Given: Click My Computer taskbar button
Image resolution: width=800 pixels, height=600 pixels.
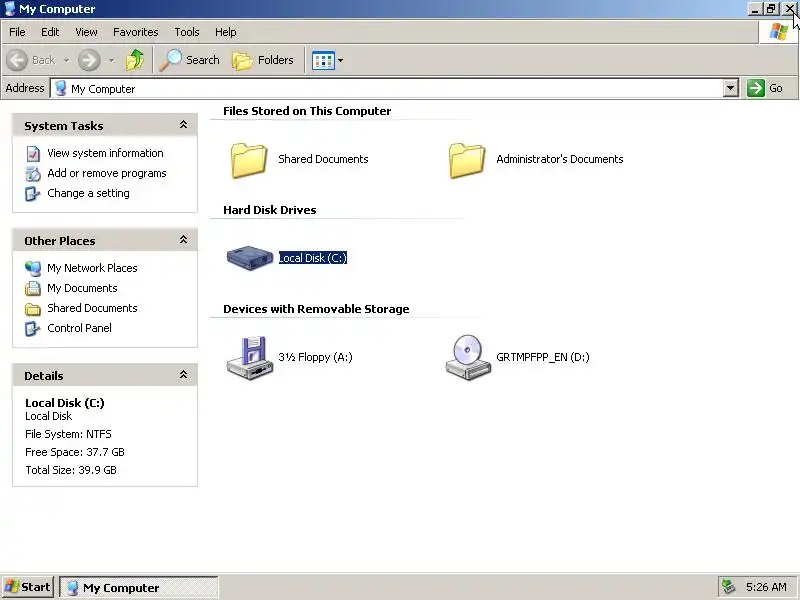Looking at the screenshot, I should [x=139, y=588].
